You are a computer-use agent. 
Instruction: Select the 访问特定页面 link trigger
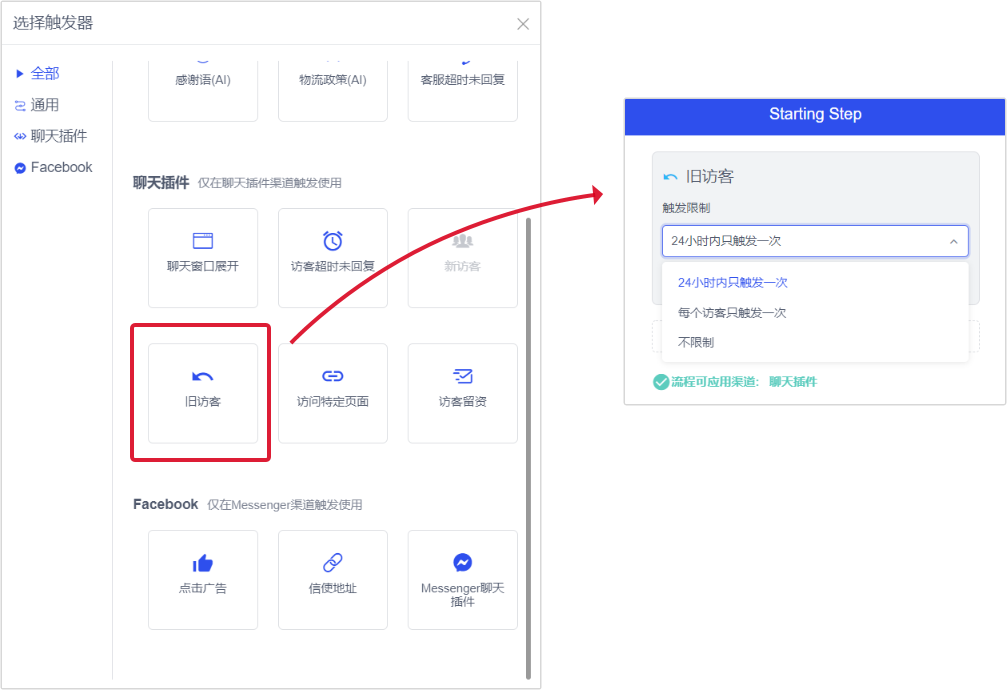pos(333,391)
